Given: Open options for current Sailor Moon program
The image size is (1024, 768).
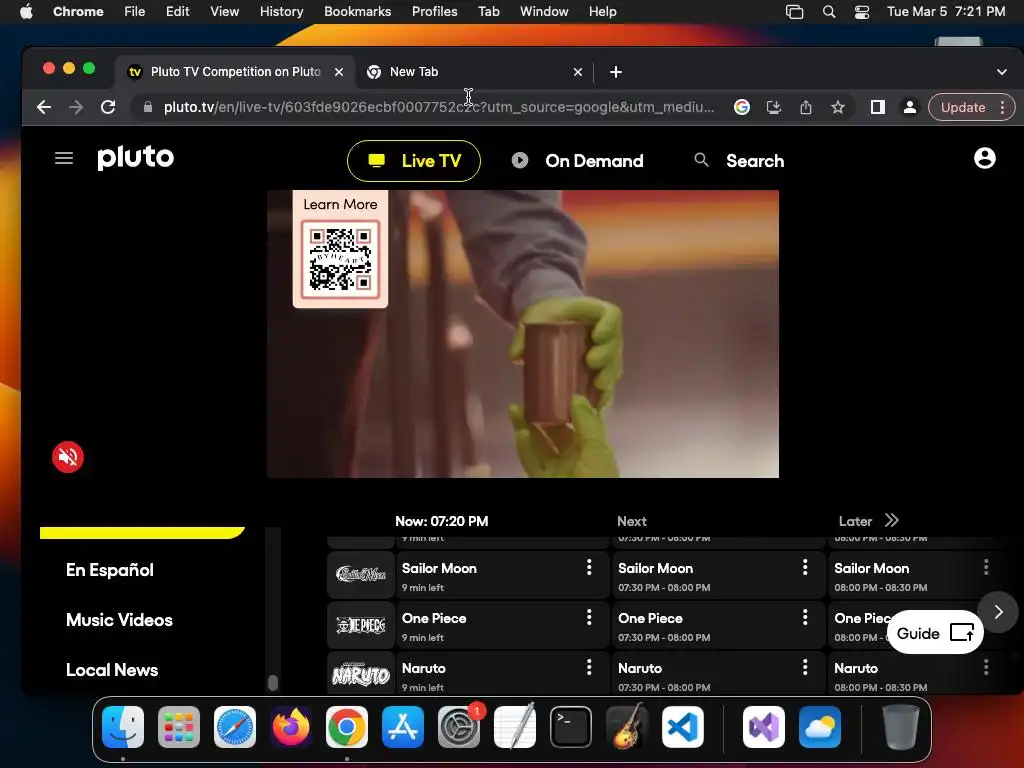Looking at the screenshot, I should coord(588,567).
